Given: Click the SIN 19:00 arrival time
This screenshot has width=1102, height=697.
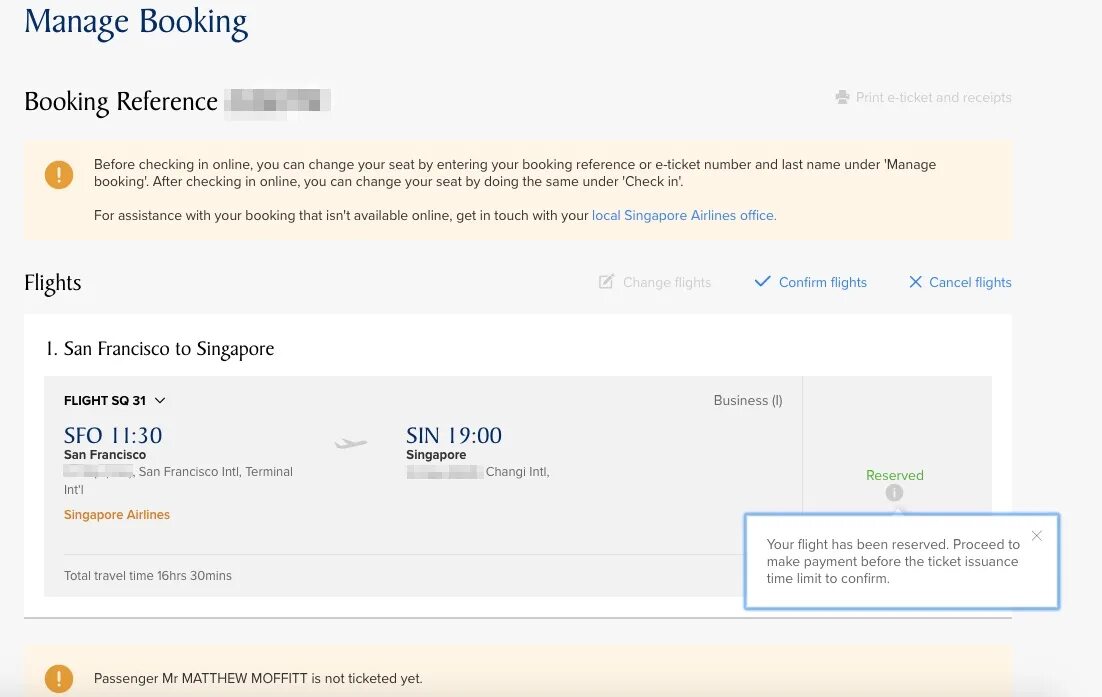Looking at the screenshot, I should (454, 436).
